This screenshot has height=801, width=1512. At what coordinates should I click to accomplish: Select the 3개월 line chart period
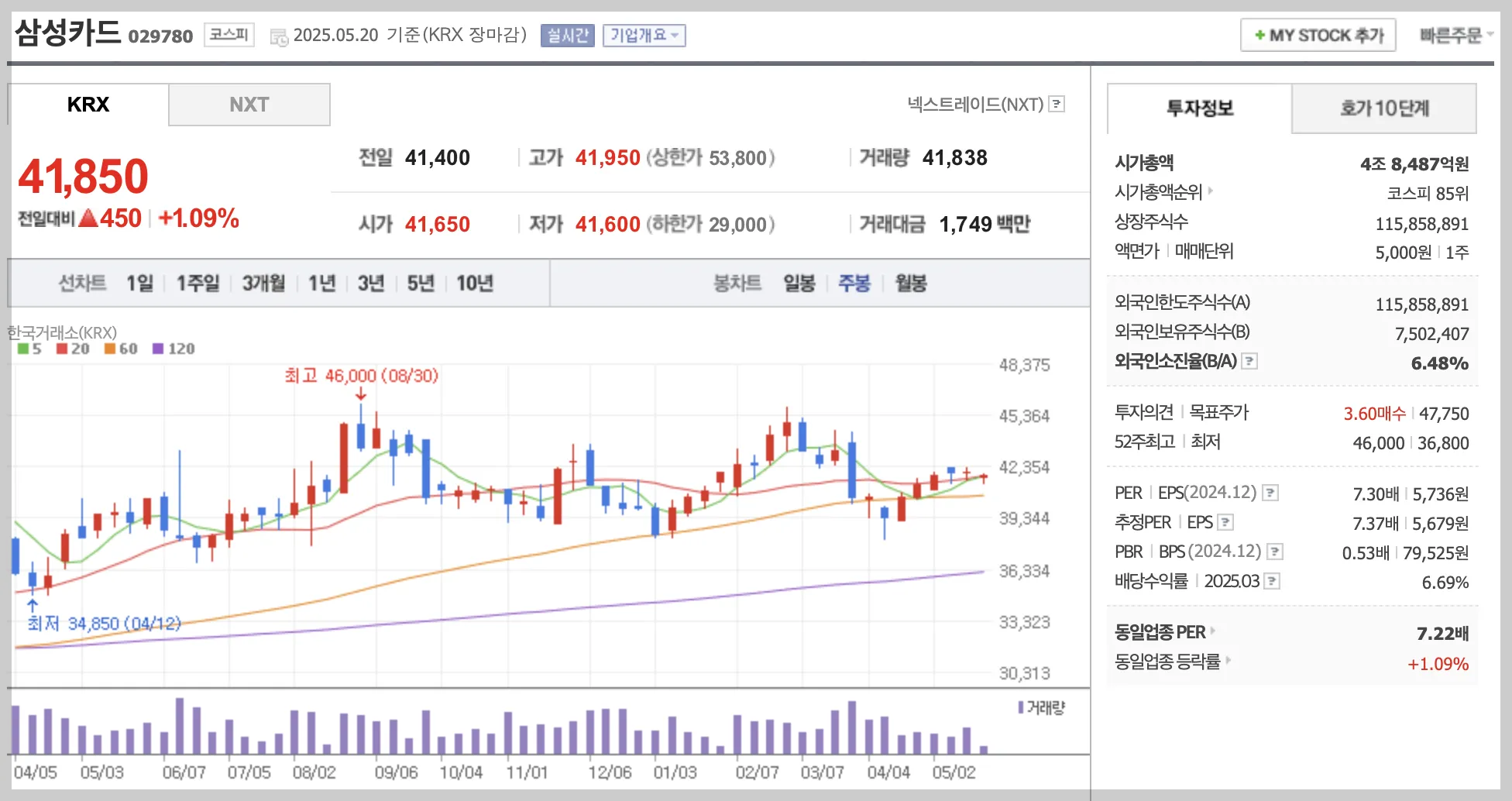point(264,284)
